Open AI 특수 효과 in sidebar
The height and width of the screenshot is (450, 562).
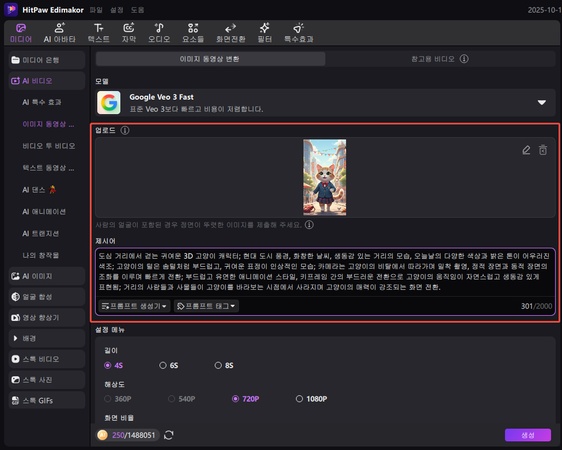(42, 102)
